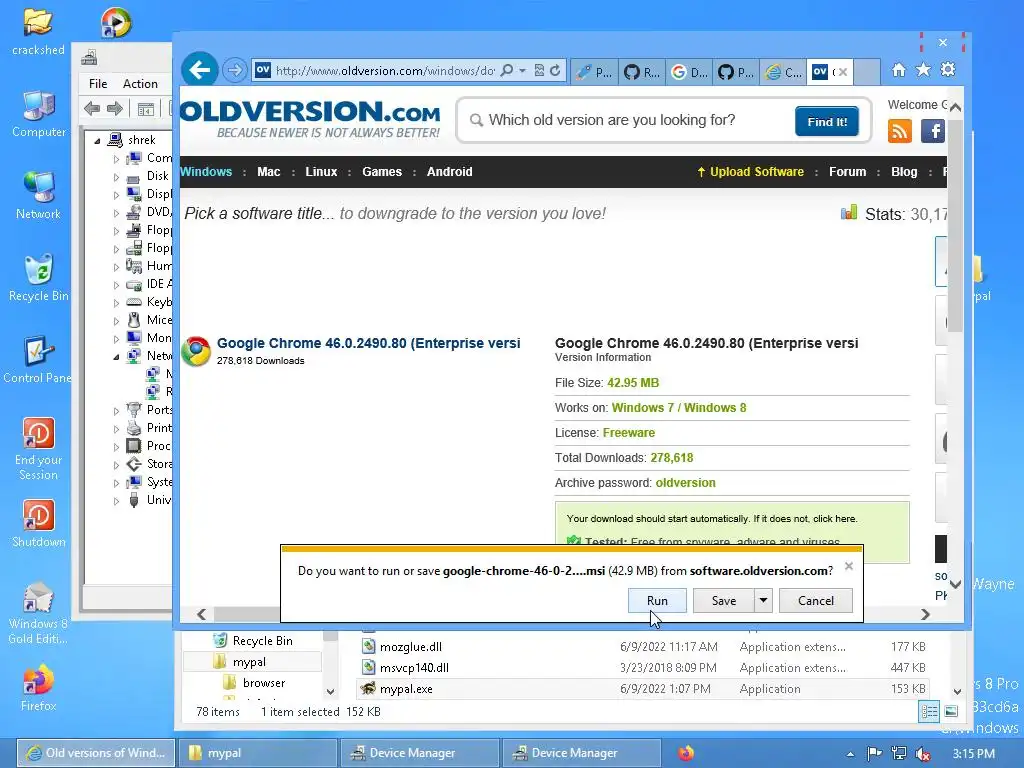Expand the Disk drives node
The image size is (1024, 768).
[116, 177]
